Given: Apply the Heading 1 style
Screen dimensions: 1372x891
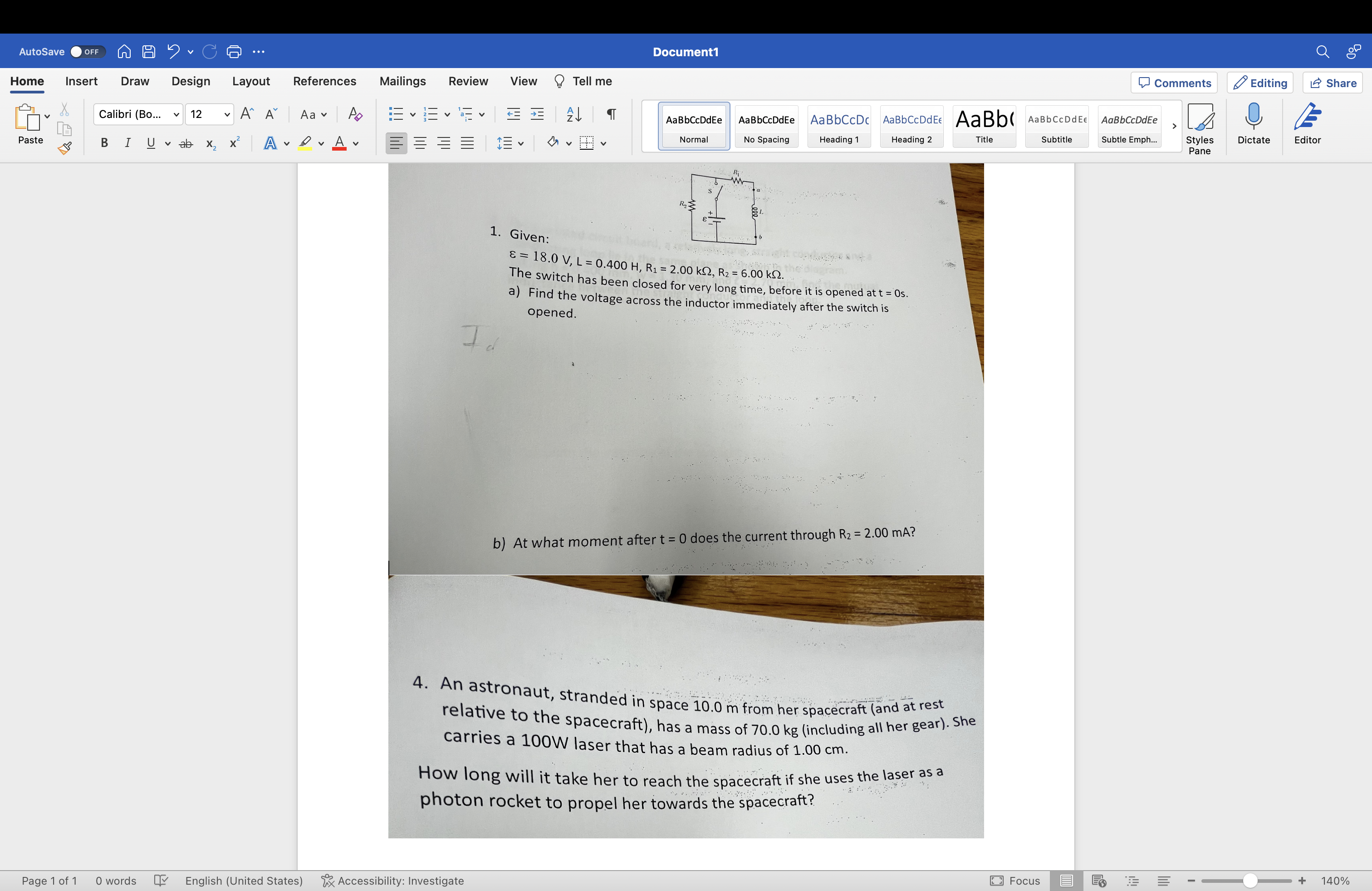Looking at the screenshot, I should [839, 126].
